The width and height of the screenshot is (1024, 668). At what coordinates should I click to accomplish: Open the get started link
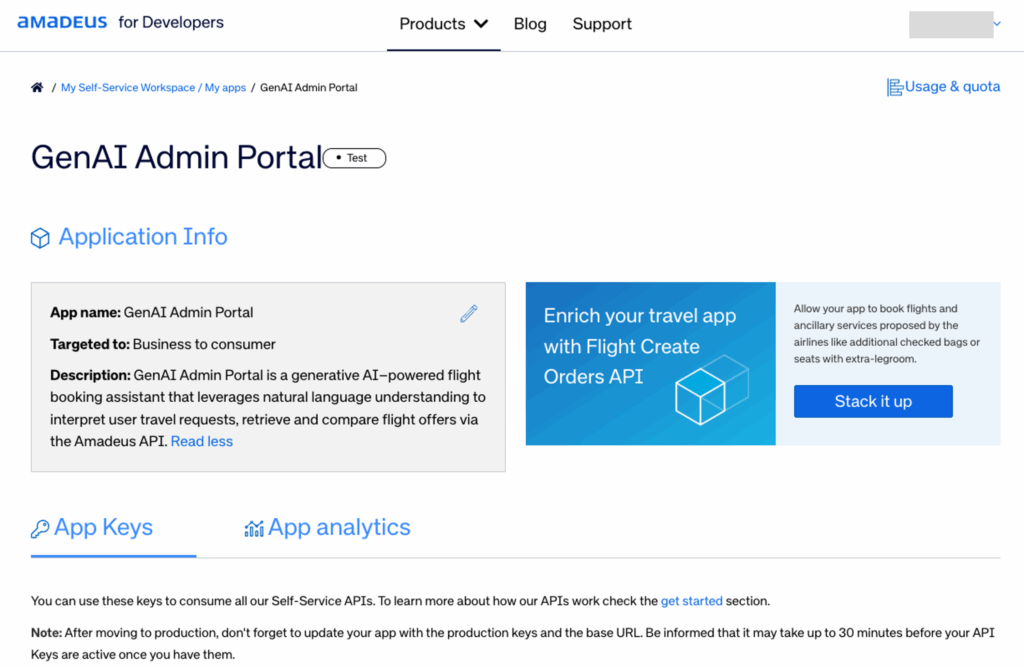pyautogui.click(x=691, y=601)
